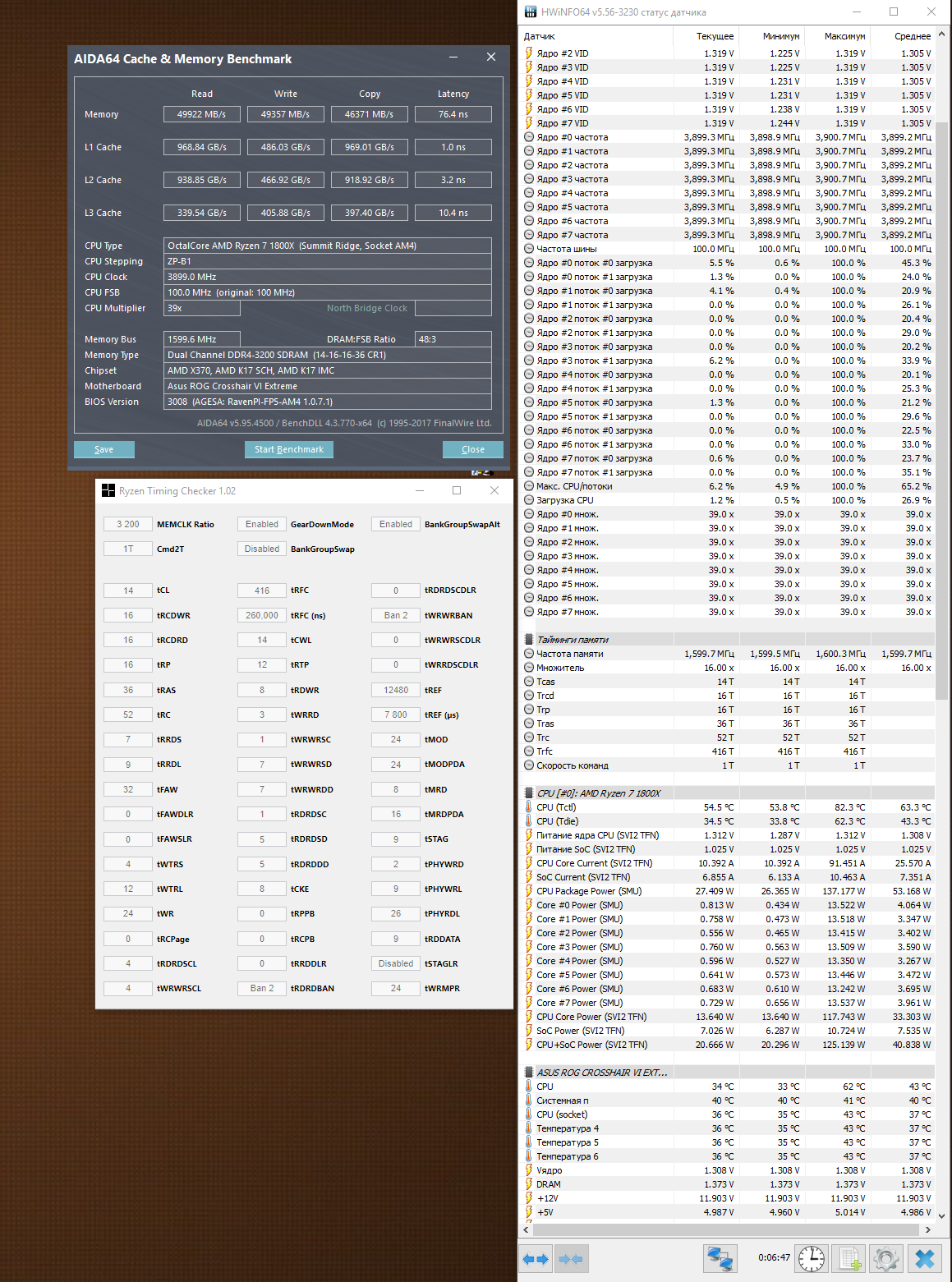The height and width of the screenshot is (1282, 952).
Task: Click the Cmd2T 1T field
Action: click(128, 549)
